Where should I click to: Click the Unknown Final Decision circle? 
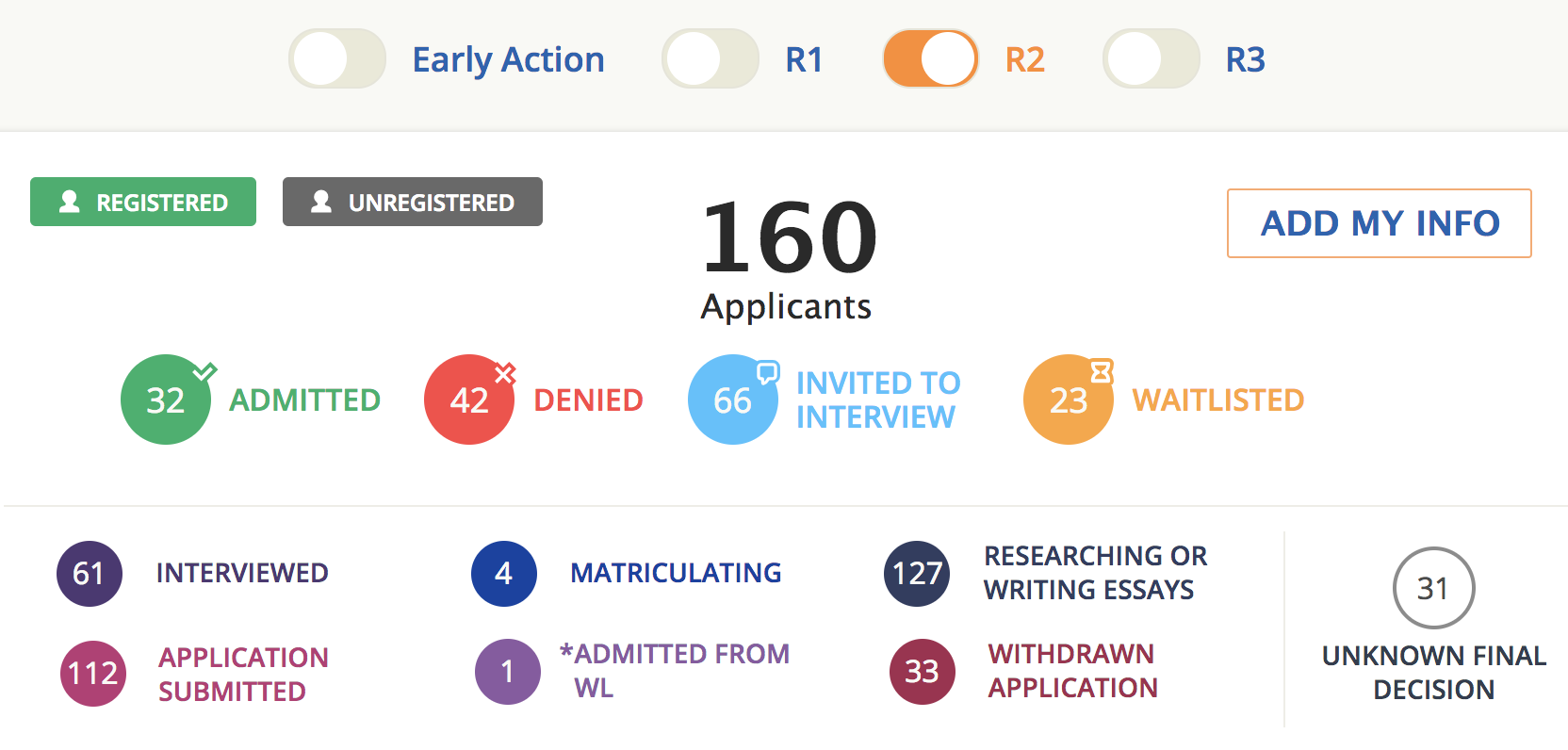pos(1433,588)
